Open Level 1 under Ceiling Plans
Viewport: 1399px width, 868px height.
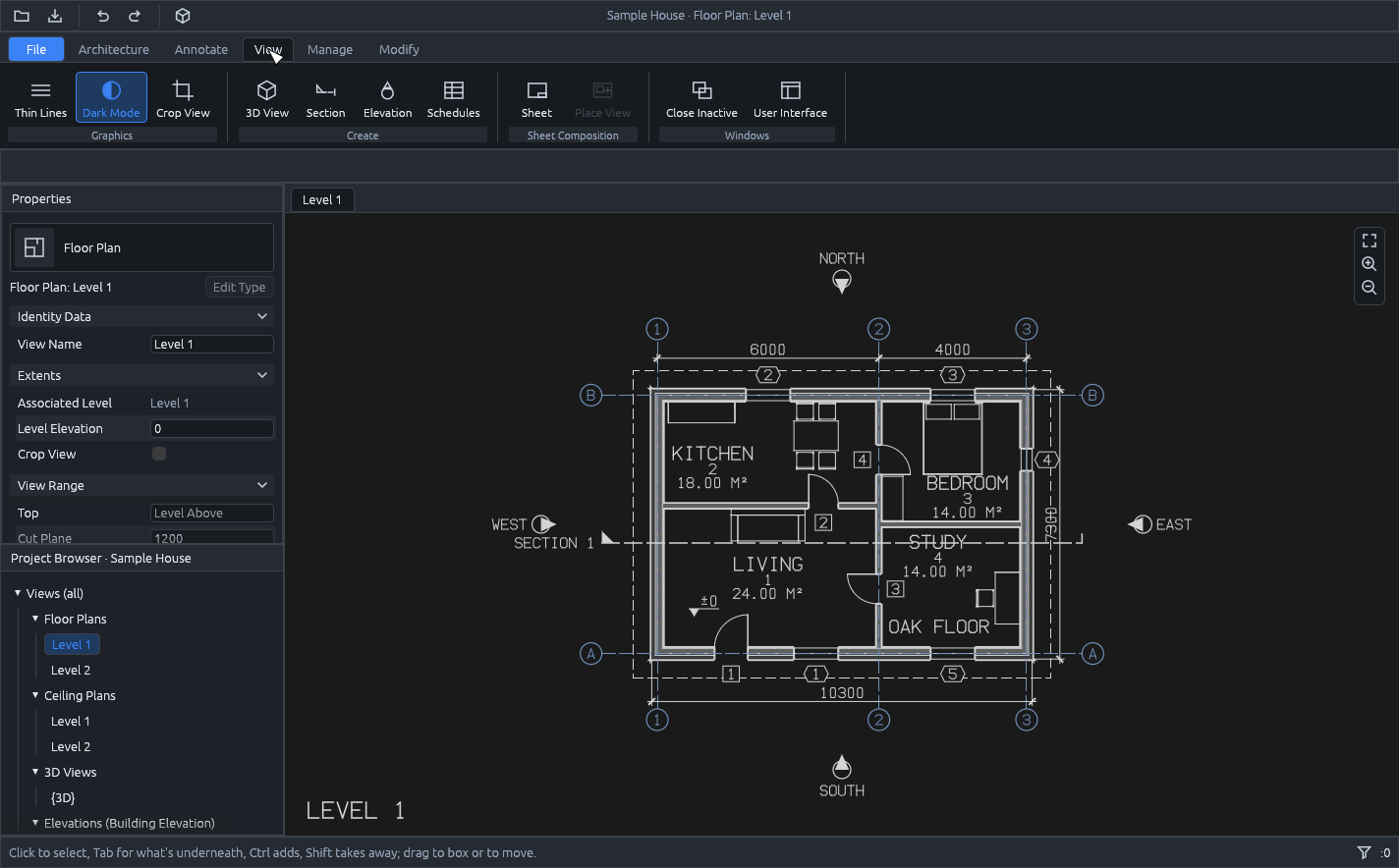click(x=71, y=721)
